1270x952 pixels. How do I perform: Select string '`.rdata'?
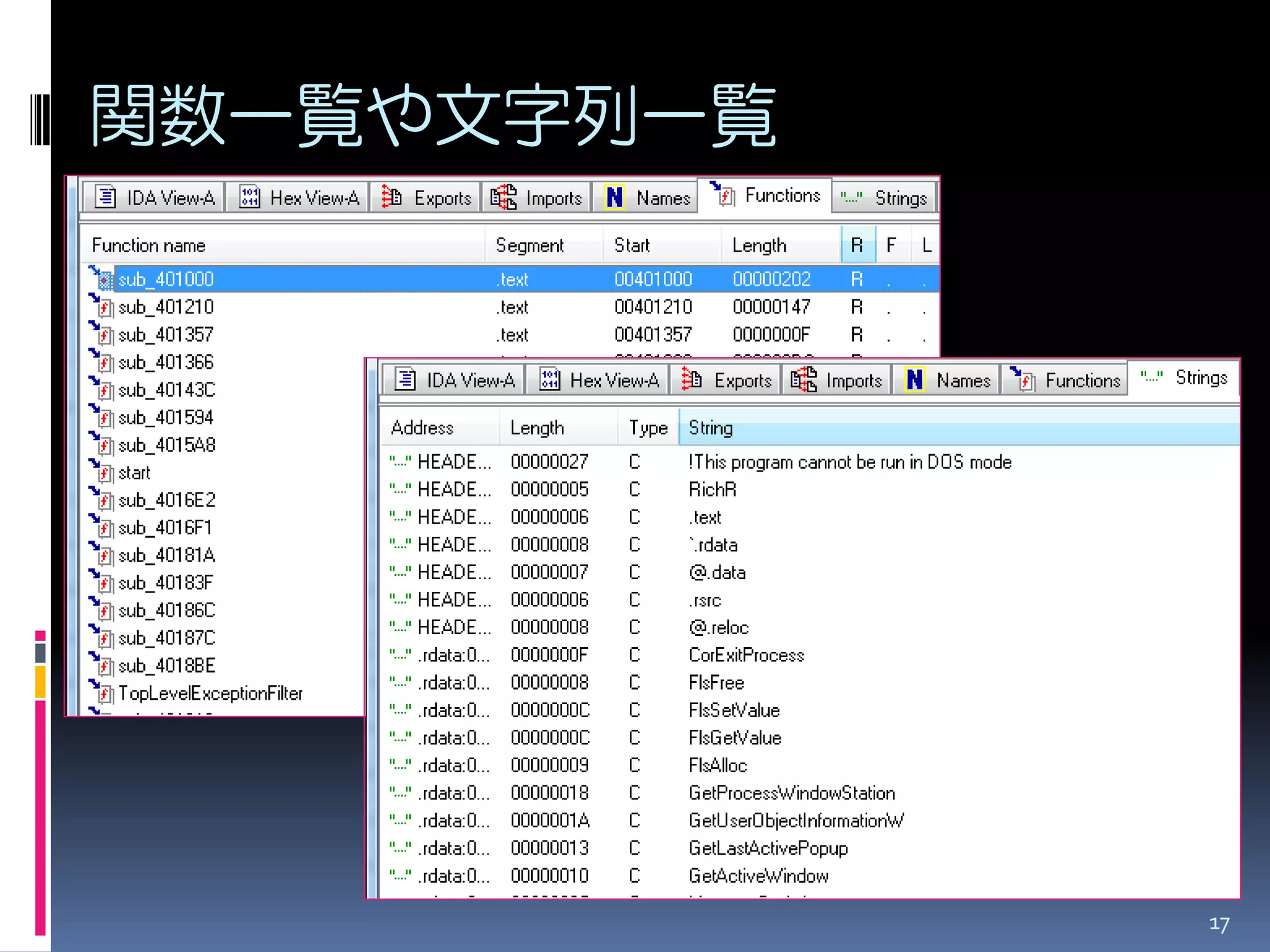(713, 545)
